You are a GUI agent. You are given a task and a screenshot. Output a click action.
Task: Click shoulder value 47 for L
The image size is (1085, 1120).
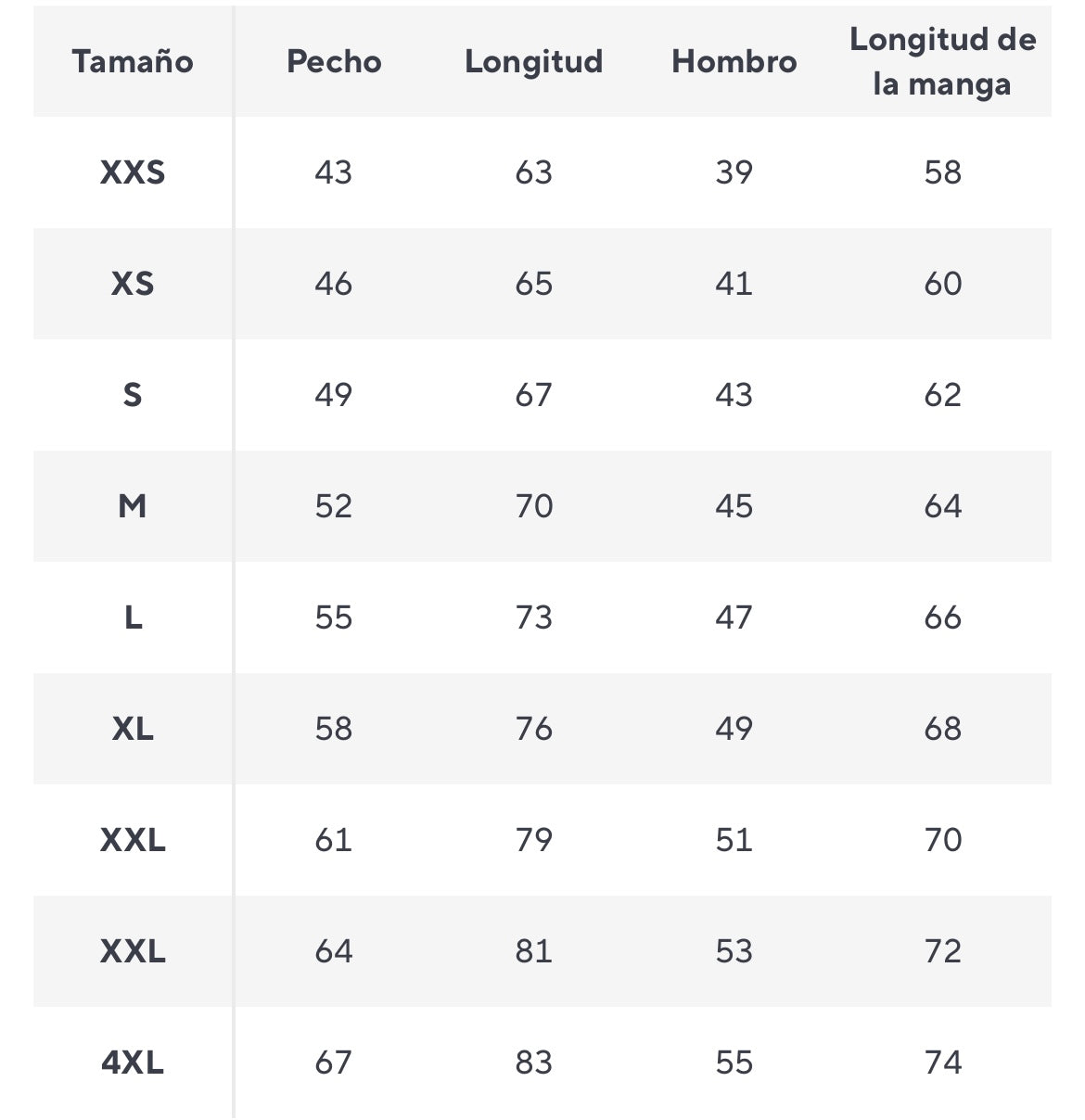(x=734, y=617)
